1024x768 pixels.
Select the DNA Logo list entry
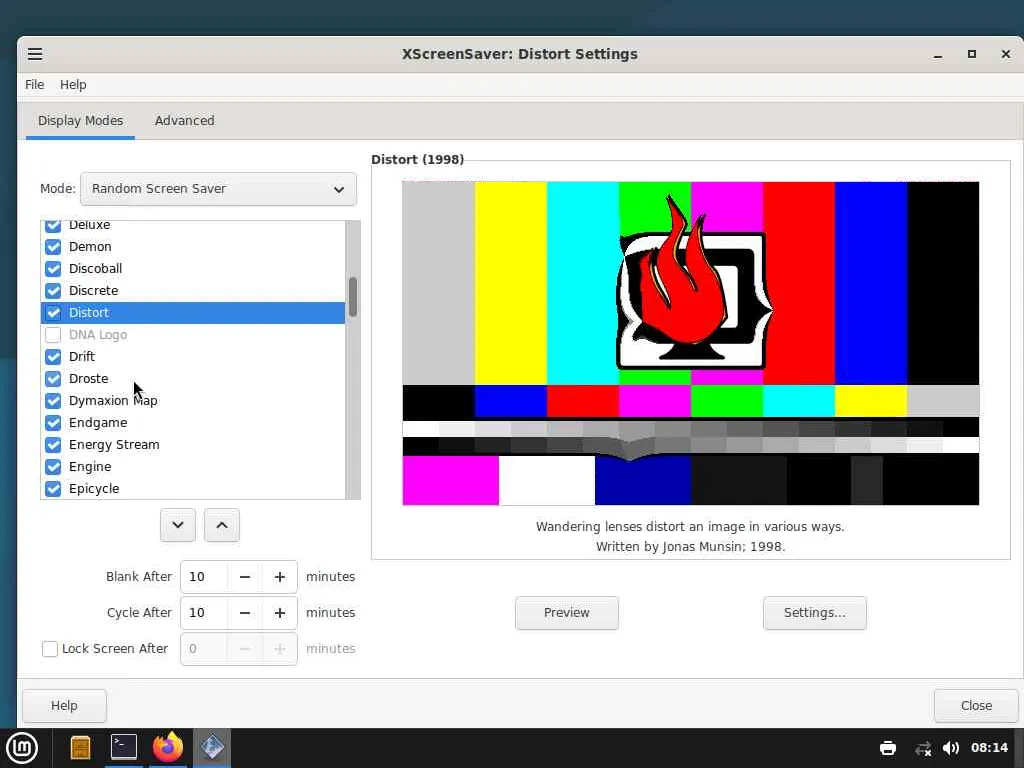point(193,335)
